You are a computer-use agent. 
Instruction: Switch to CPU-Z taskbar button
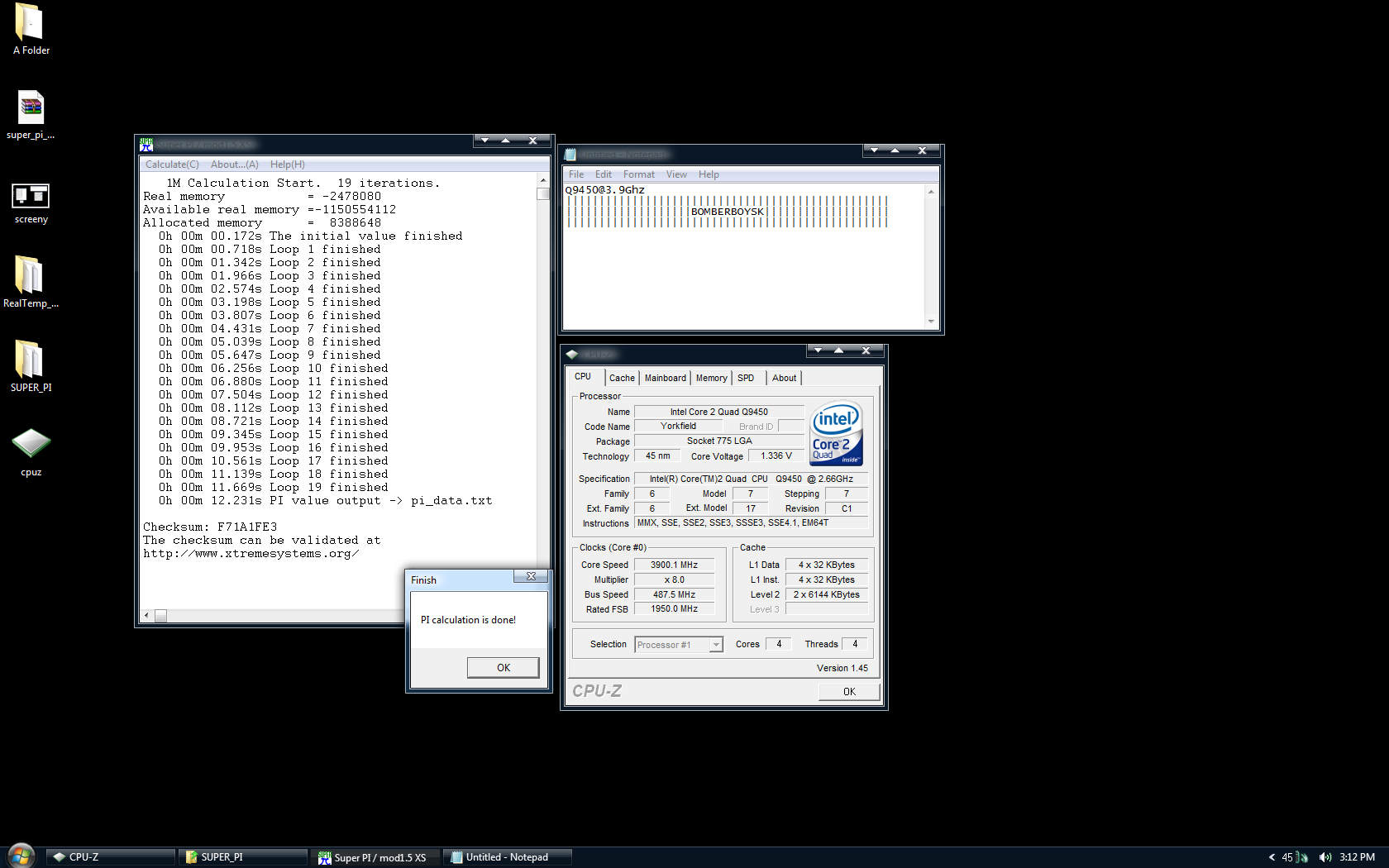pyautogui.click(x=111, y=857)
